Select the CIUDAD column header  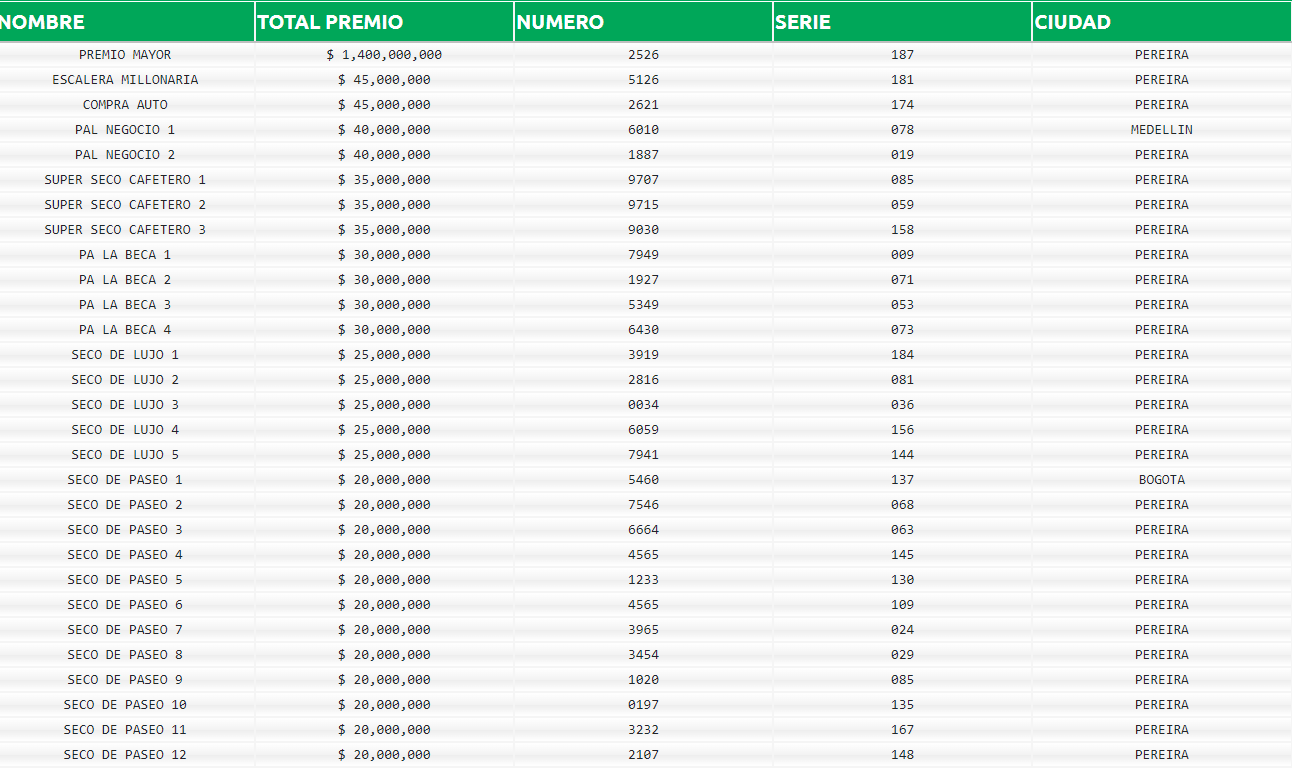1073,22
